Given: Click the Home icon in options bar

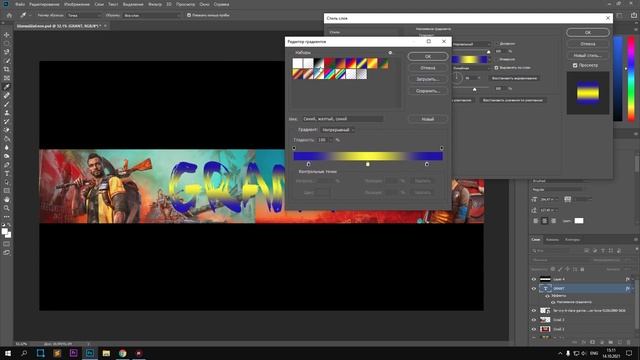Looking at the screenshot, I should 9,15.
